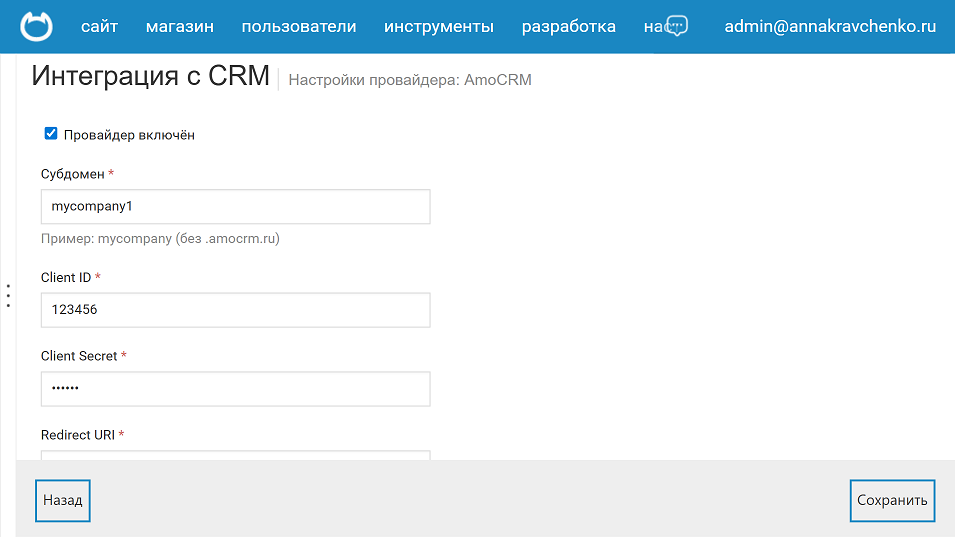955x537 pixels.
Task: Click the vertical three-dot sidebar handle
Action: (x=8, y=295)
